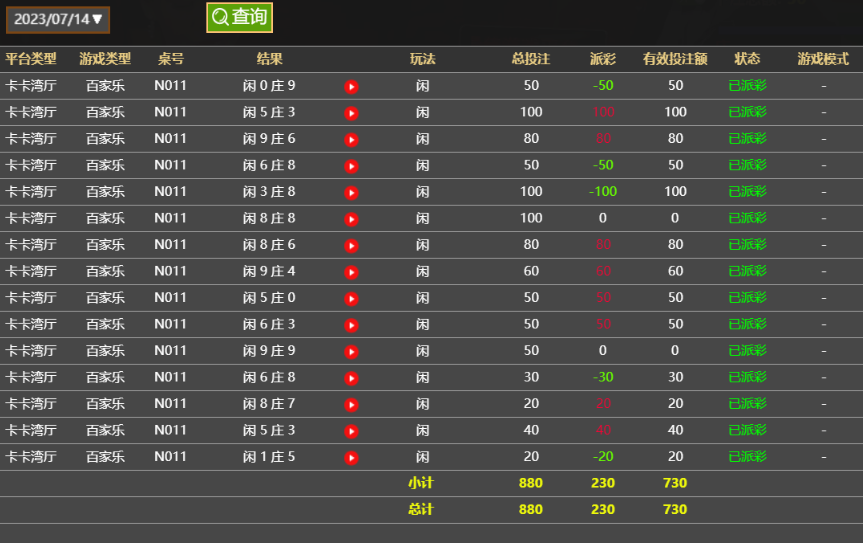Viewport: 863px width, 543px height.
Task: Click the 总投注 column header
Action: pos(531,59)
